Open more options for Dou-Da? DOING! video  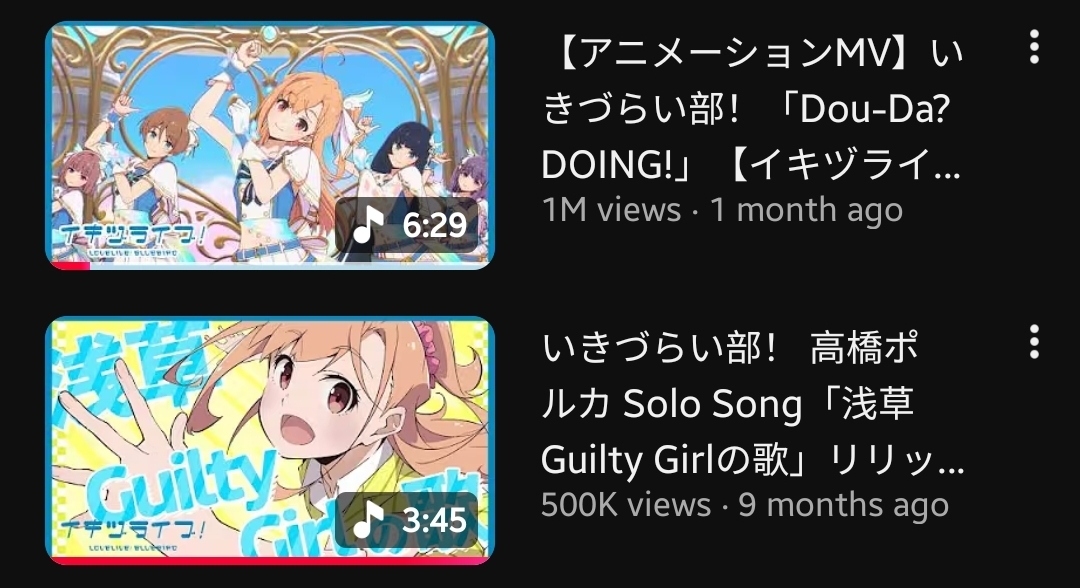tap(1033, 48)
